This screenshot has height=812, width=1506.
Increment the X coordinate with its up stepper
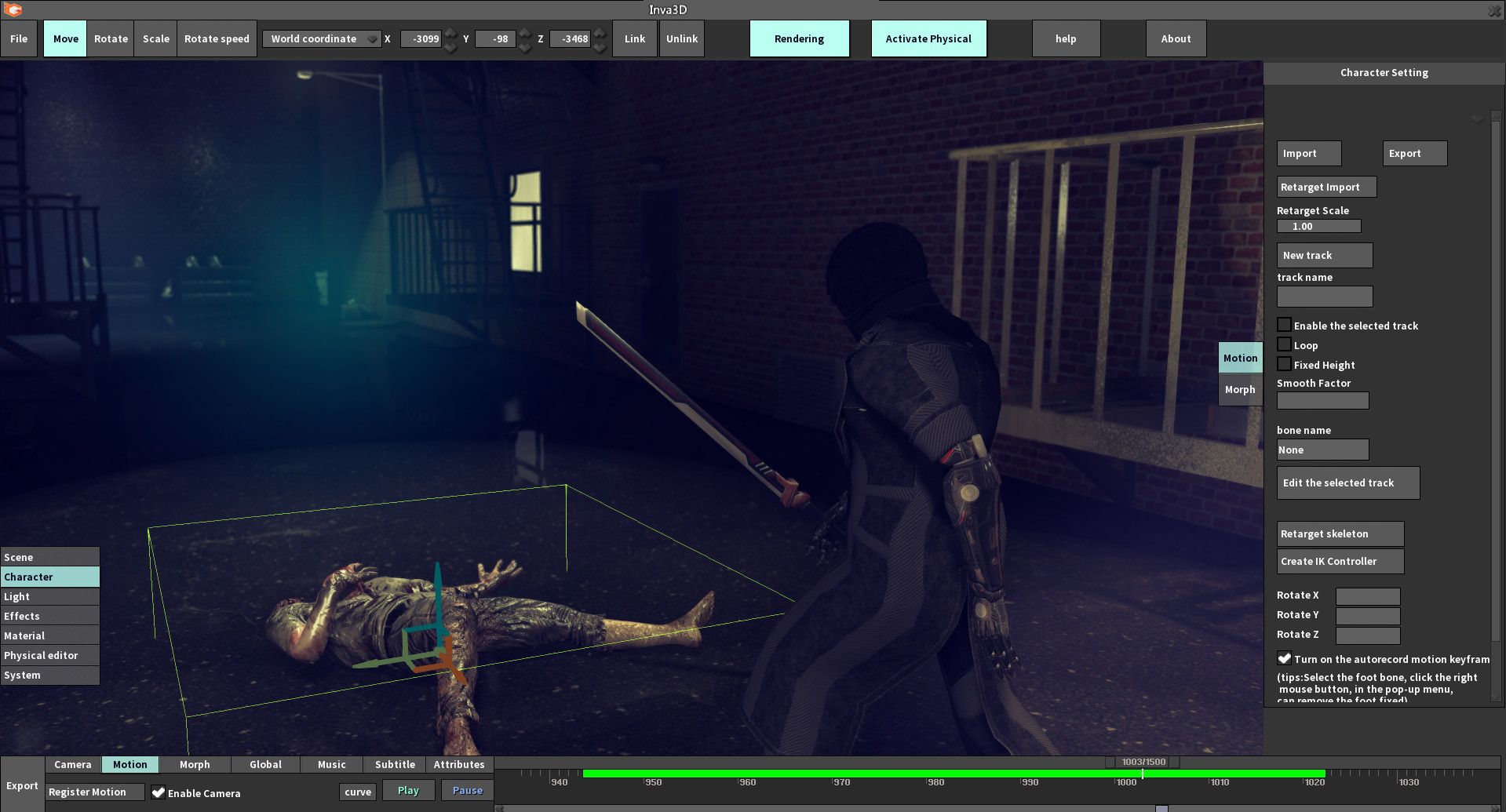tap(450, 33)
